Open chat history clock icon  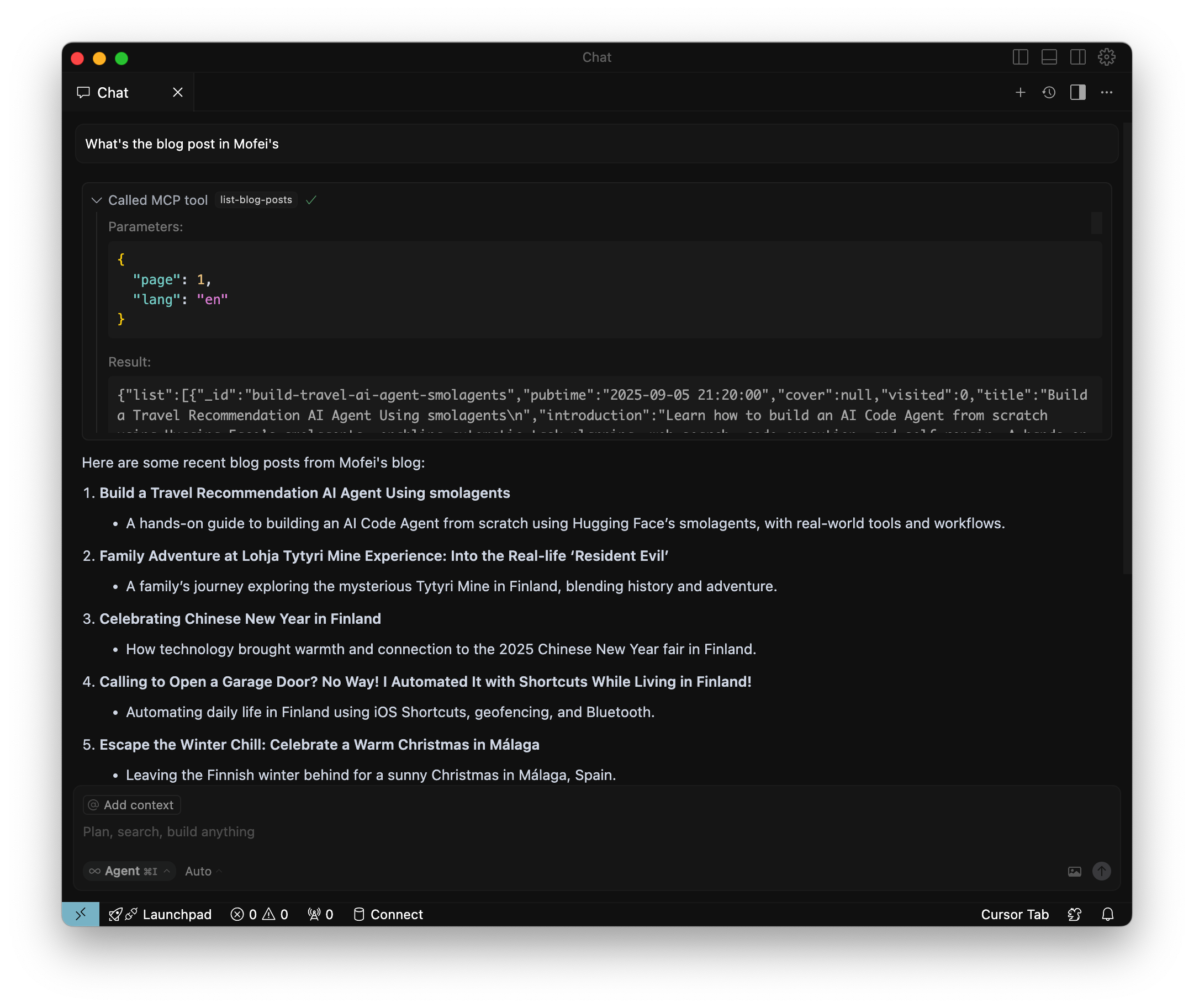click(1049, 93)
